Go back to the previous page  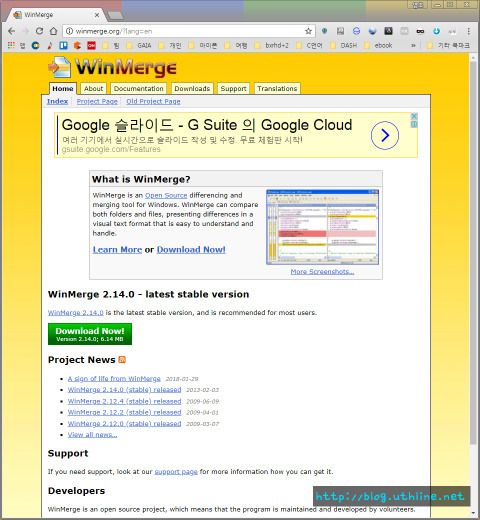tap(12, 31)
